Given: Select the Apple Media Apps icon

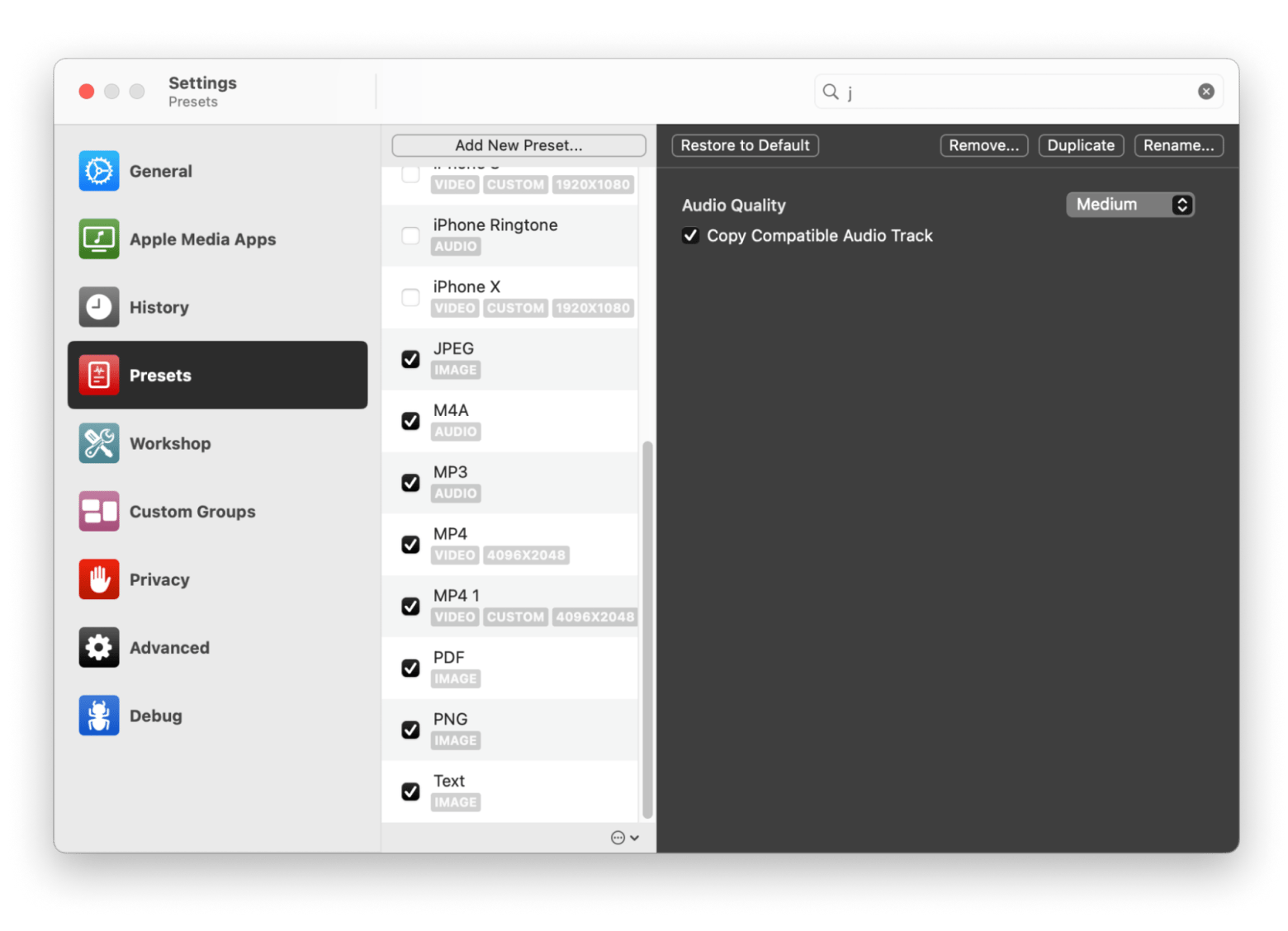Looking at the screenshot, I should coord(99,239).
